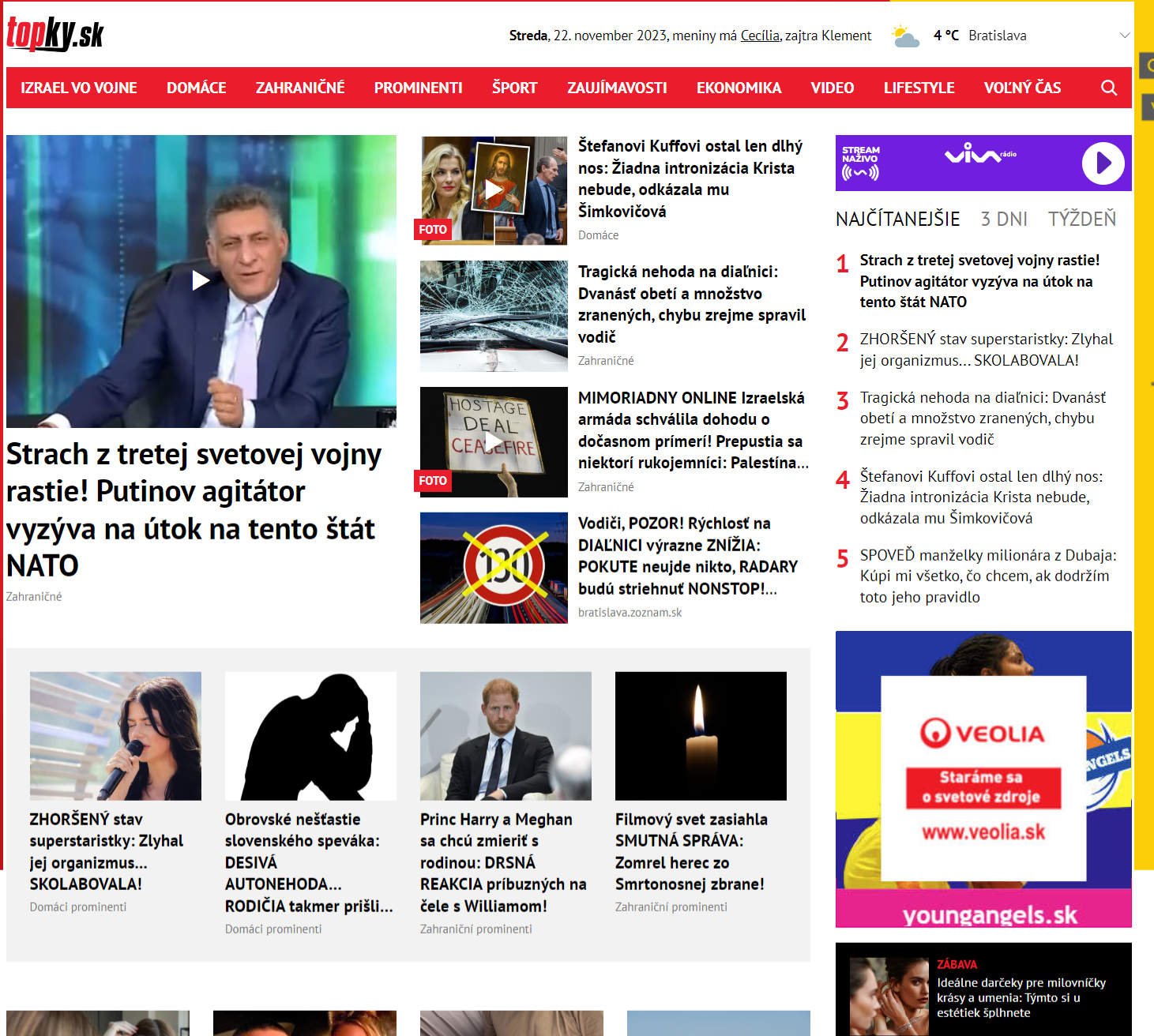Open Prince Harry article thumbnail

click(506, 736)
